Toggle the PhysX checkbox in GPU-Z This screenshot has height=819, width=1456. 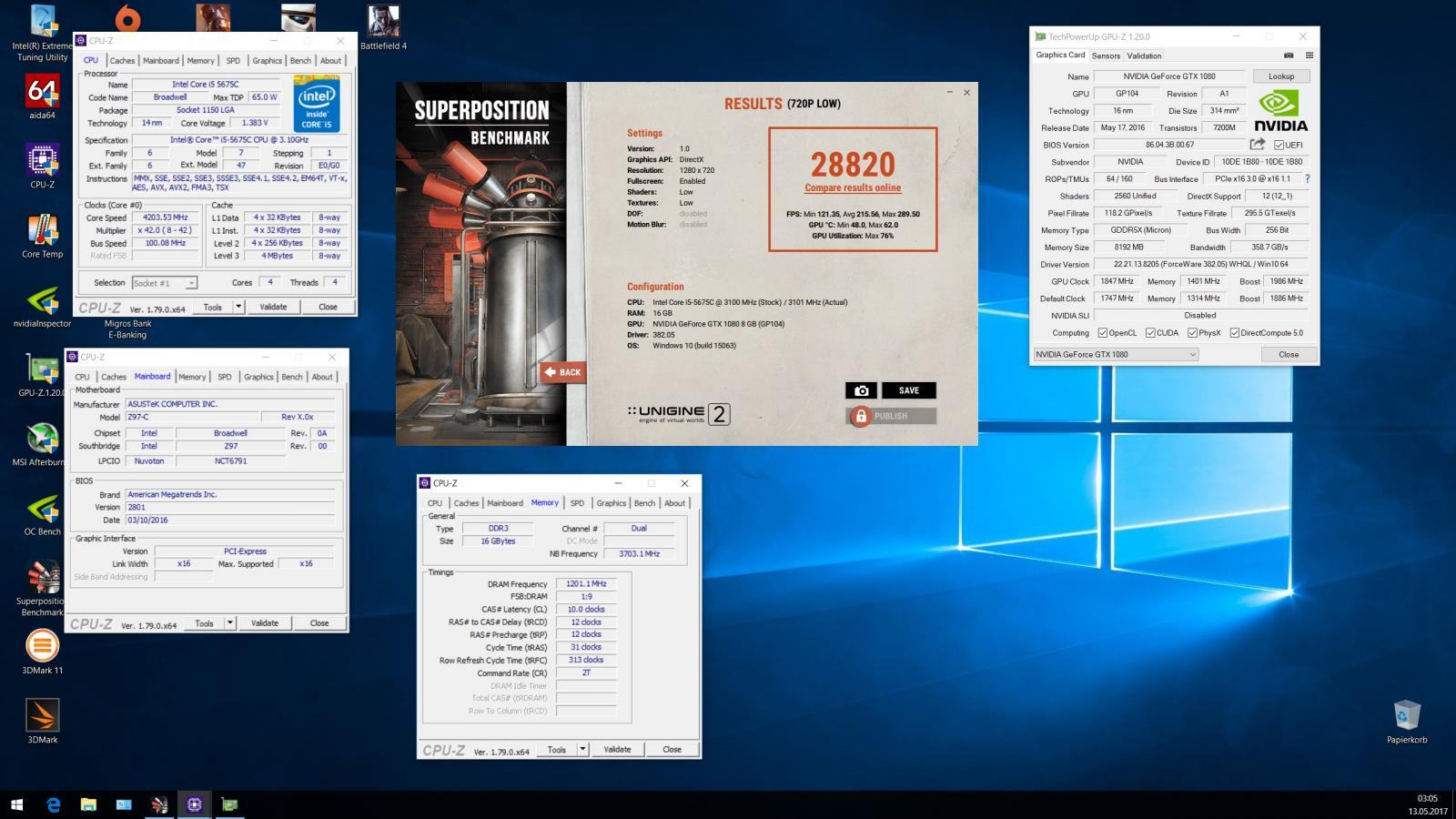point(1192,333)
